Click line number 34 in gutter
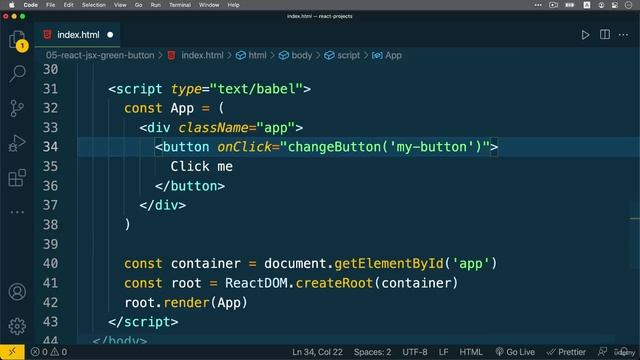Image resolution: width=640 pixels, height=360 pixels. (51, 147)
